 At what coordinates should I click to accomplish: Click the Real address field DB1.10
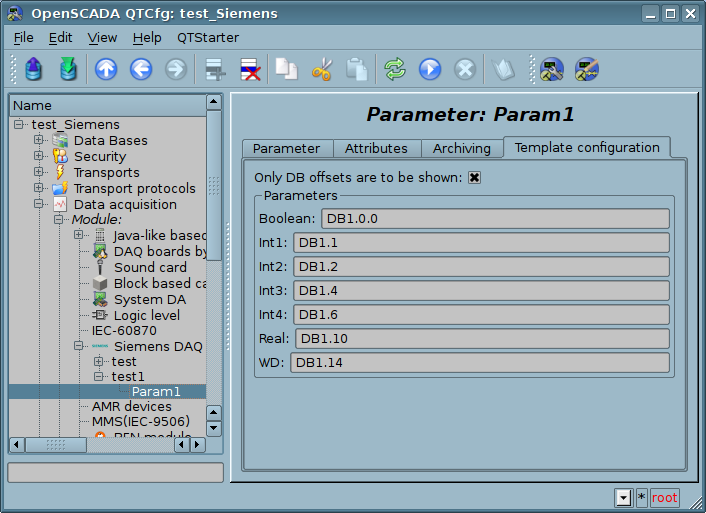coord(481,339)
